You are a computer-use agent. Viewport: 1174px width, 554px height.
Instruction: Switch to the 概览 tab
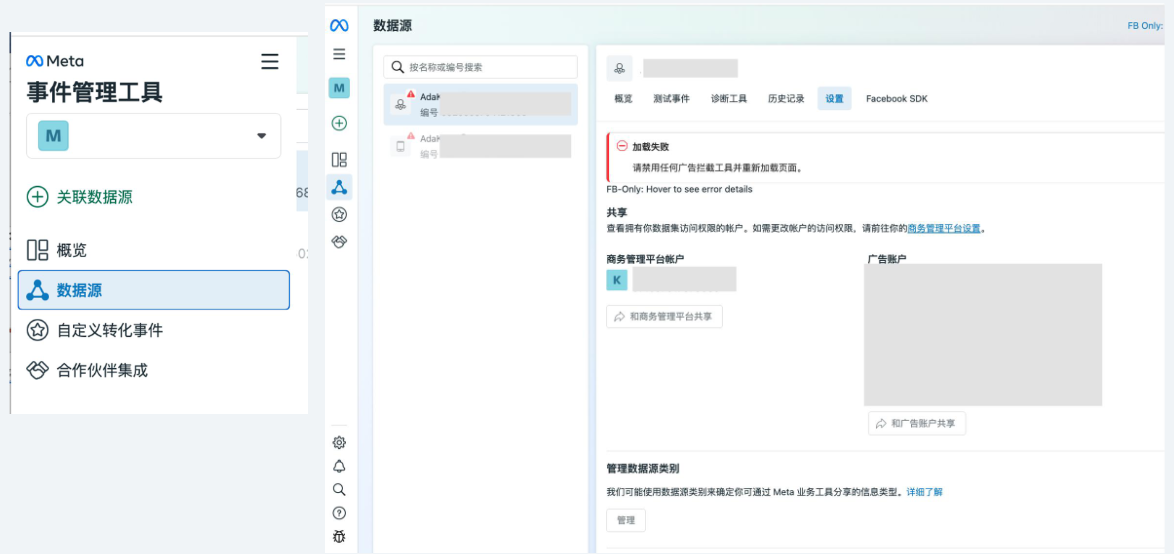coord(623,99)
